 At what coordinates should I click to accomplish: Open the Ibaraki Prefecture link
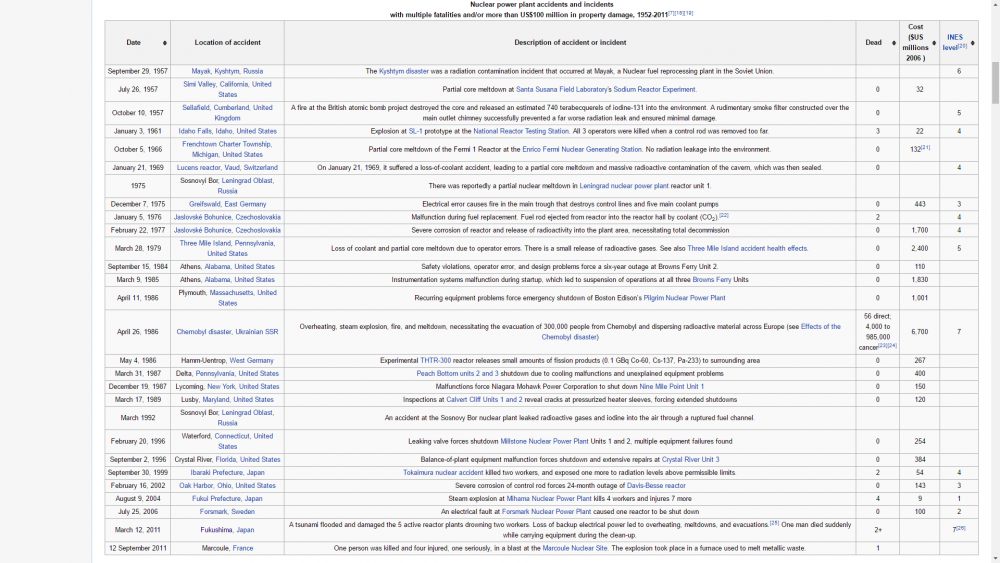[216, 473]
